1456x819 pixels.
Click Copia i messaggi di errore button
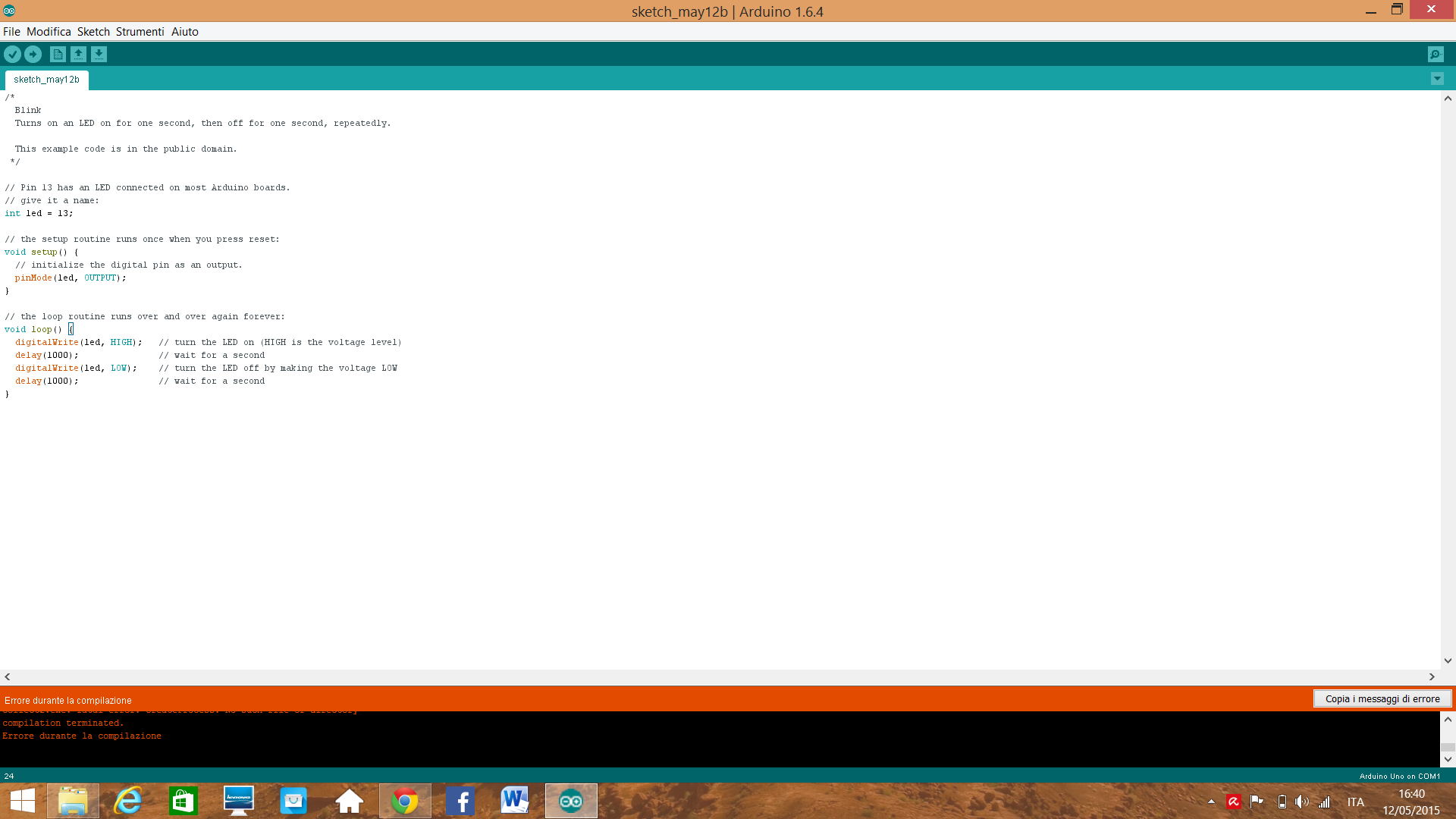pos(1382,699)
